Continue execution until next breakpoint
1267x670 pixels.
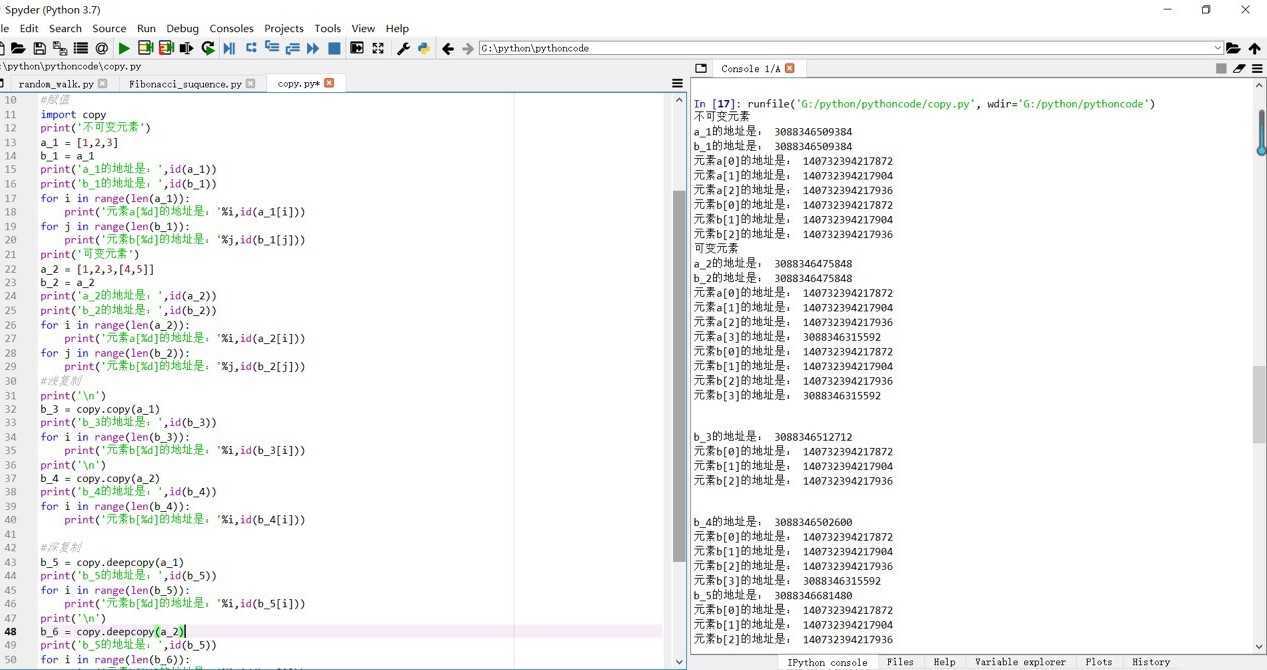point(313,48)
